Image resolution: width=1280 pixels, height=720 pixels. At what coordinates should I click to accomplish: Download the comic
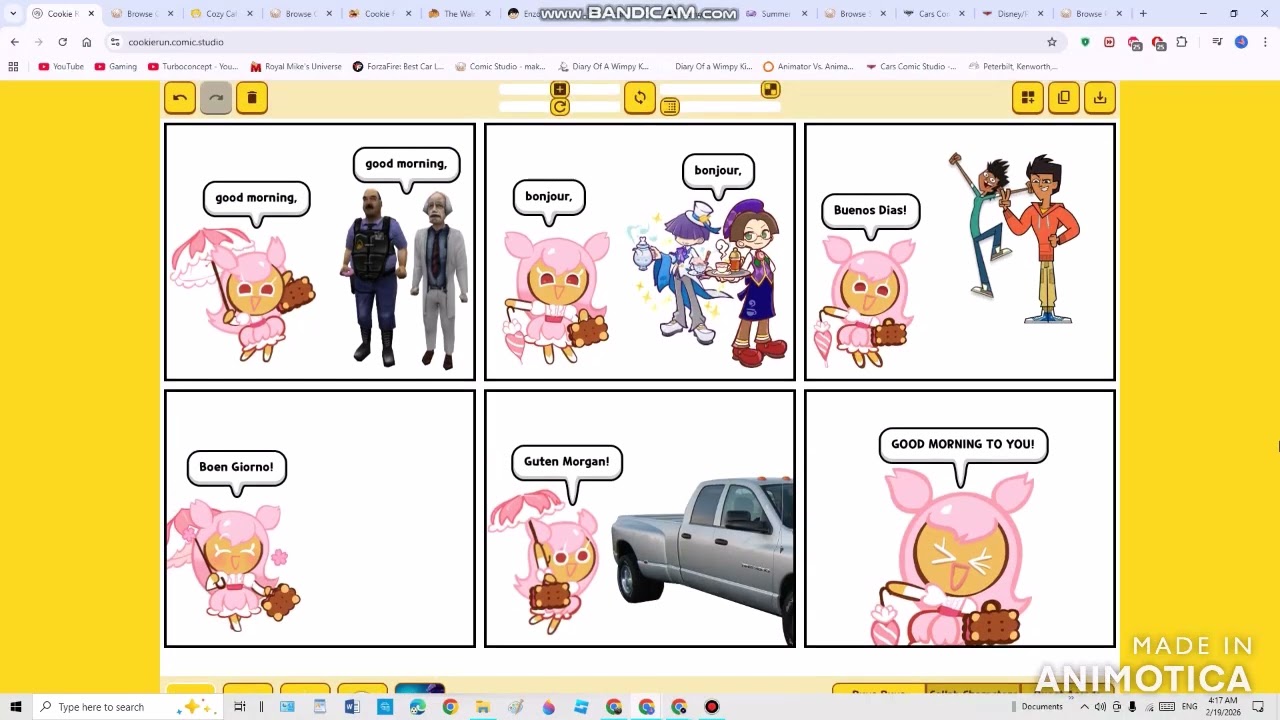[1100, 97]
